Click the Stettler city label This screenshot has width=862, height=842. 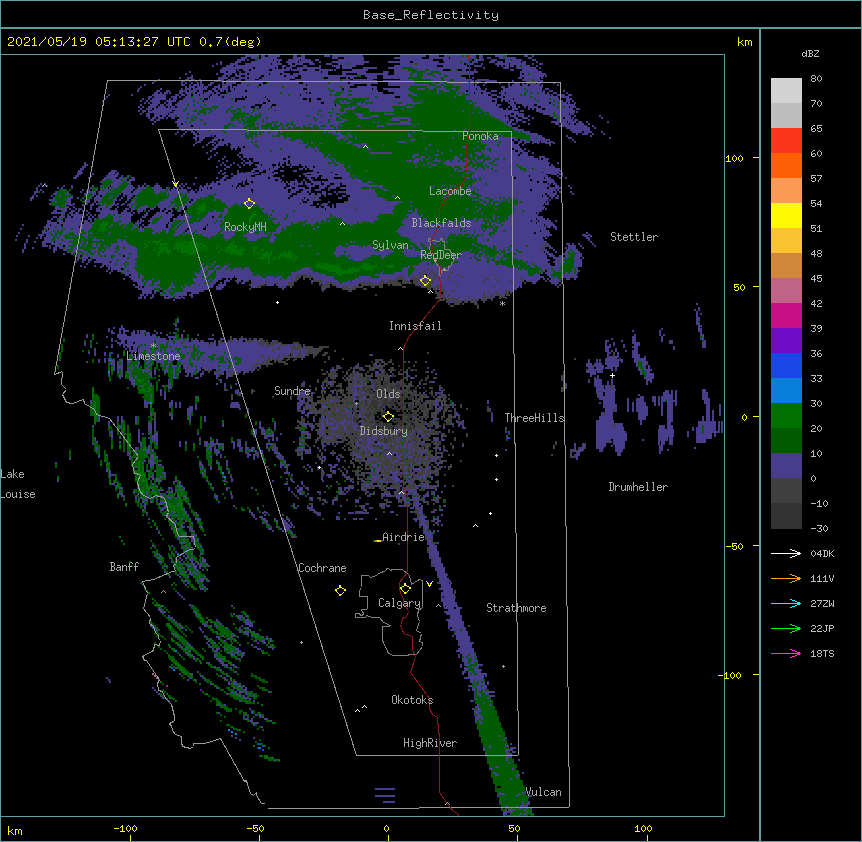pyautogui.click(x=634, y=237)
